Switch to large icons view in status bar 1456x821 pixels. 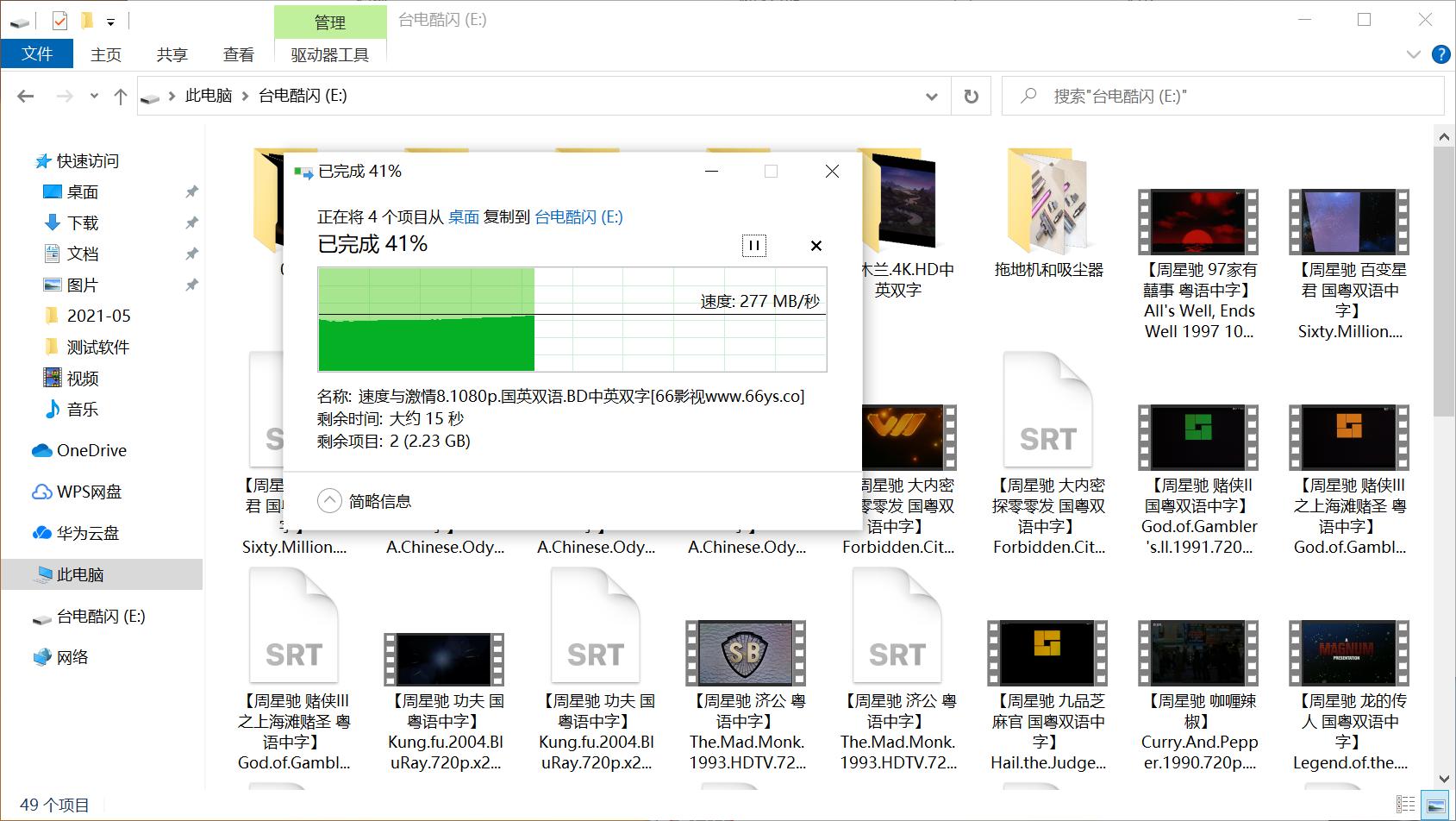tap(1435, 805)
